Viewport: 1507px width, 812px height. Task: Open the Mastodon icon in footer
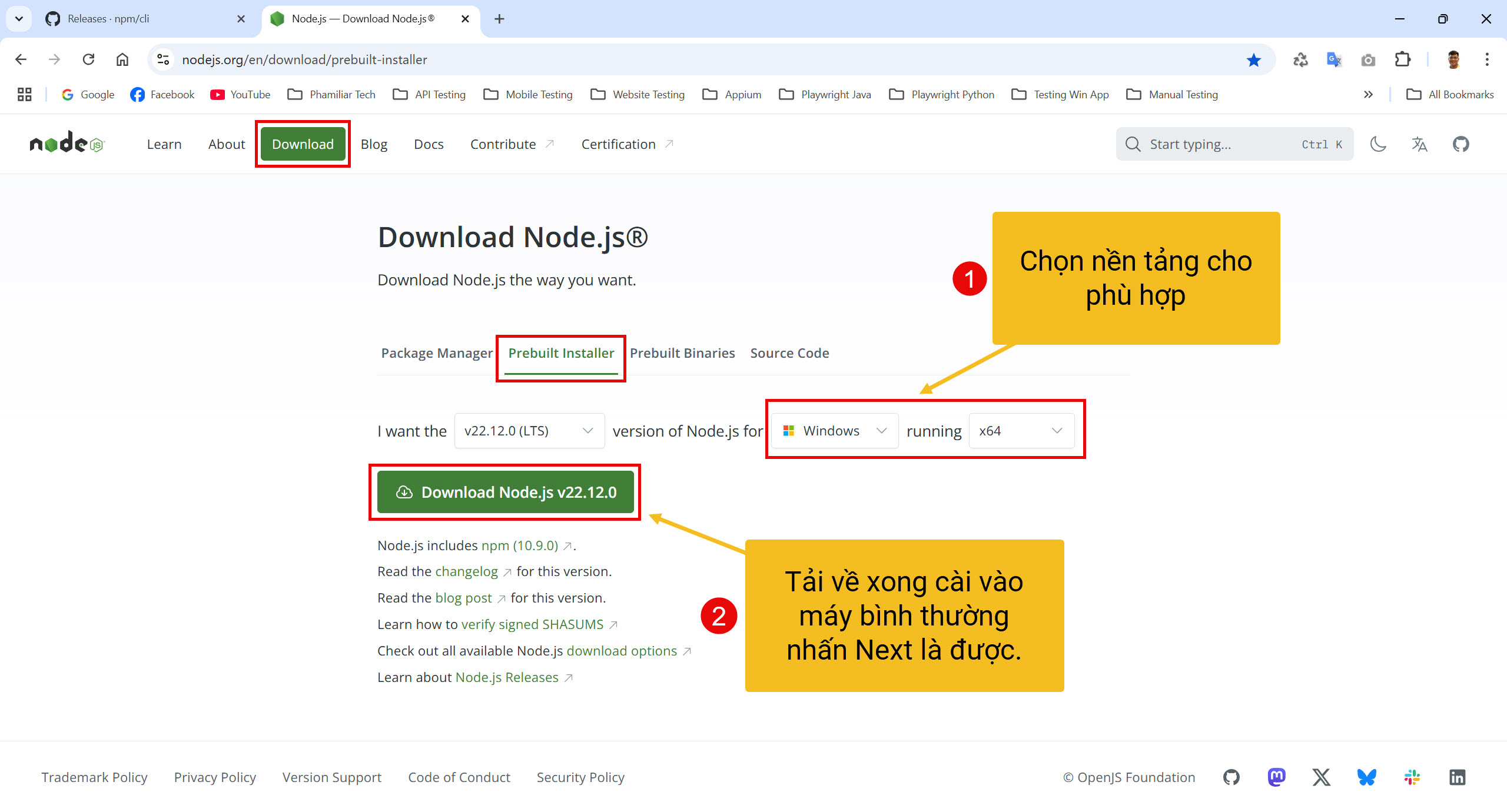(x=1276, y=777)
